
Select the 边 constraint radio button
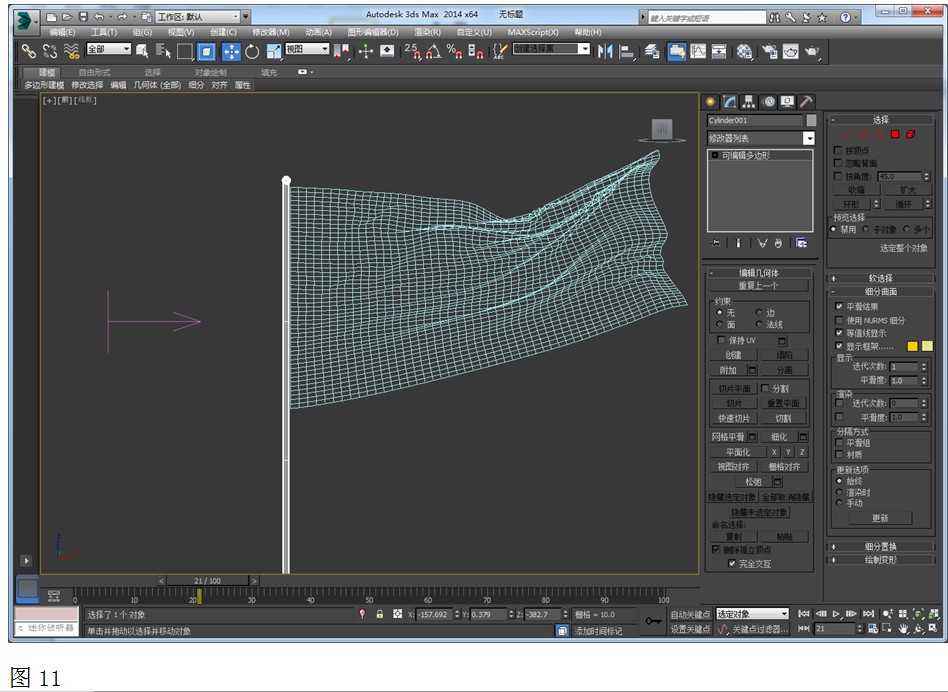759,312
